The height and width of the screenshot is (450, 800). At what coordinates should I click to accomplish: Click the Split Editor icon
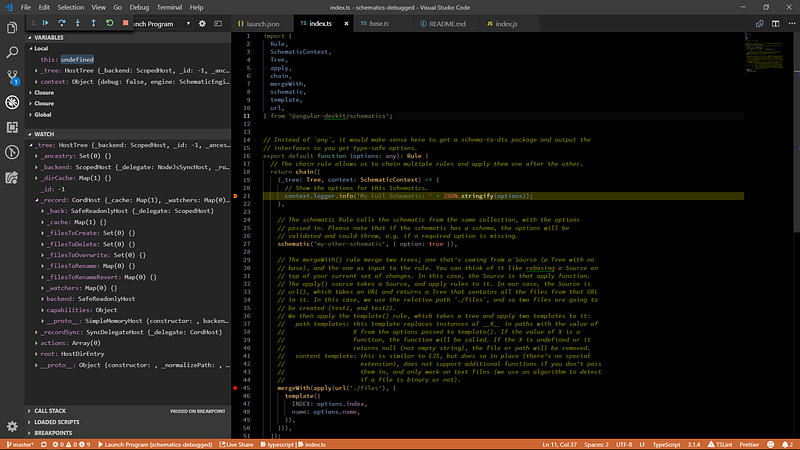click(776, 23)
